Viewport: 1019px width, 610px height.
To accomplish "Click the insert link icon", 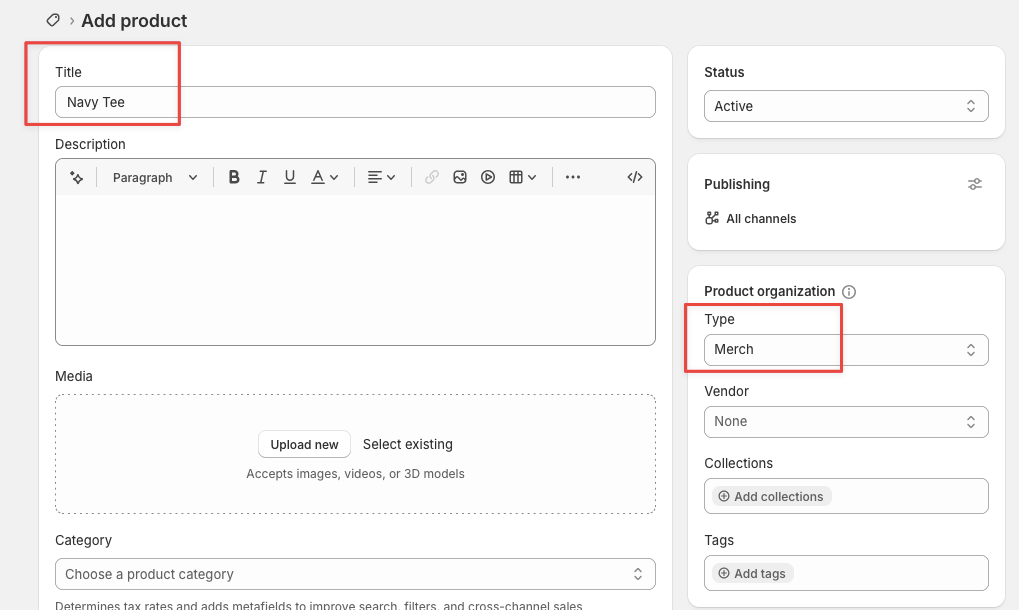I will (432, 177).
